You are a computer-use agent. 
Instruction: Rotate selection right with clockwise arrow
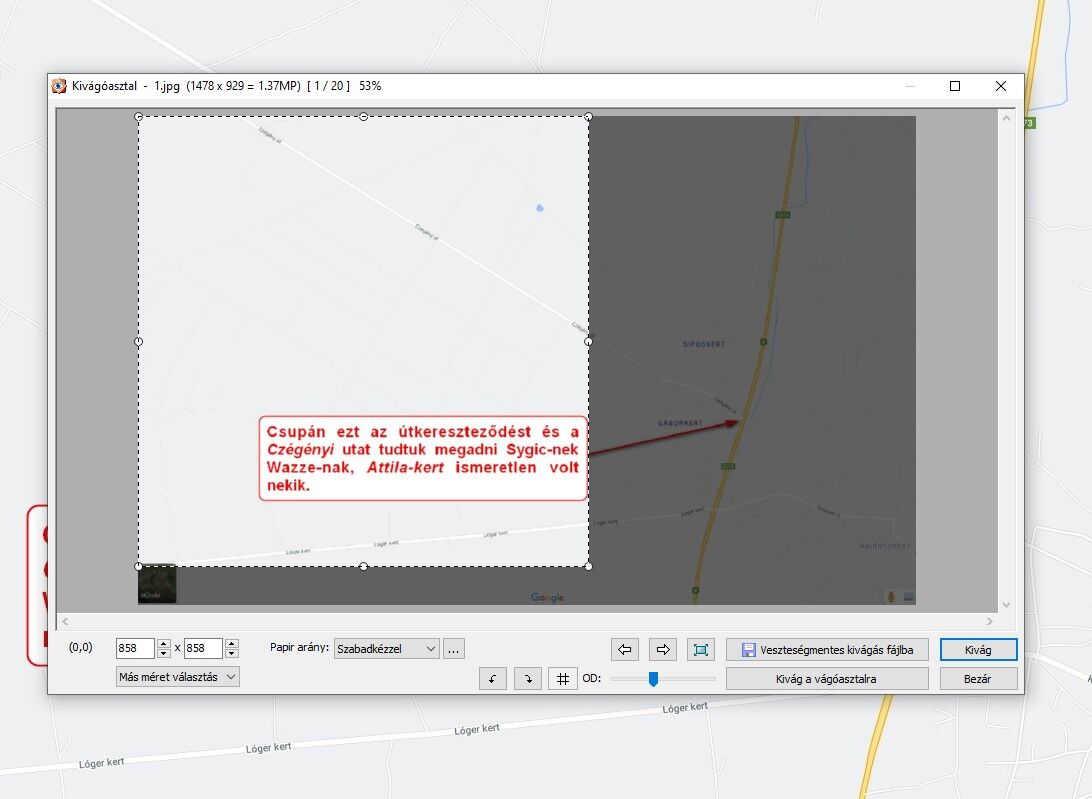pos(528,678)
